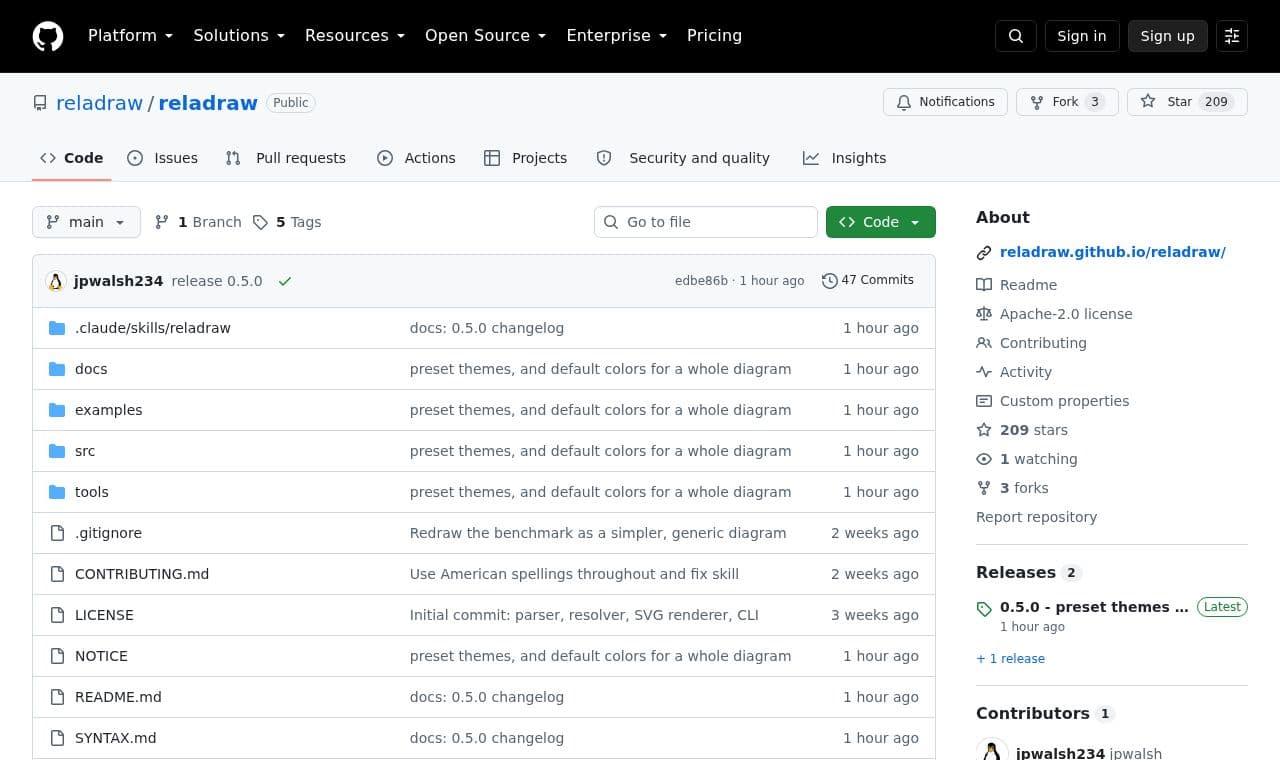
Task: Expand the Open Source menu
Action: [486, 36]
